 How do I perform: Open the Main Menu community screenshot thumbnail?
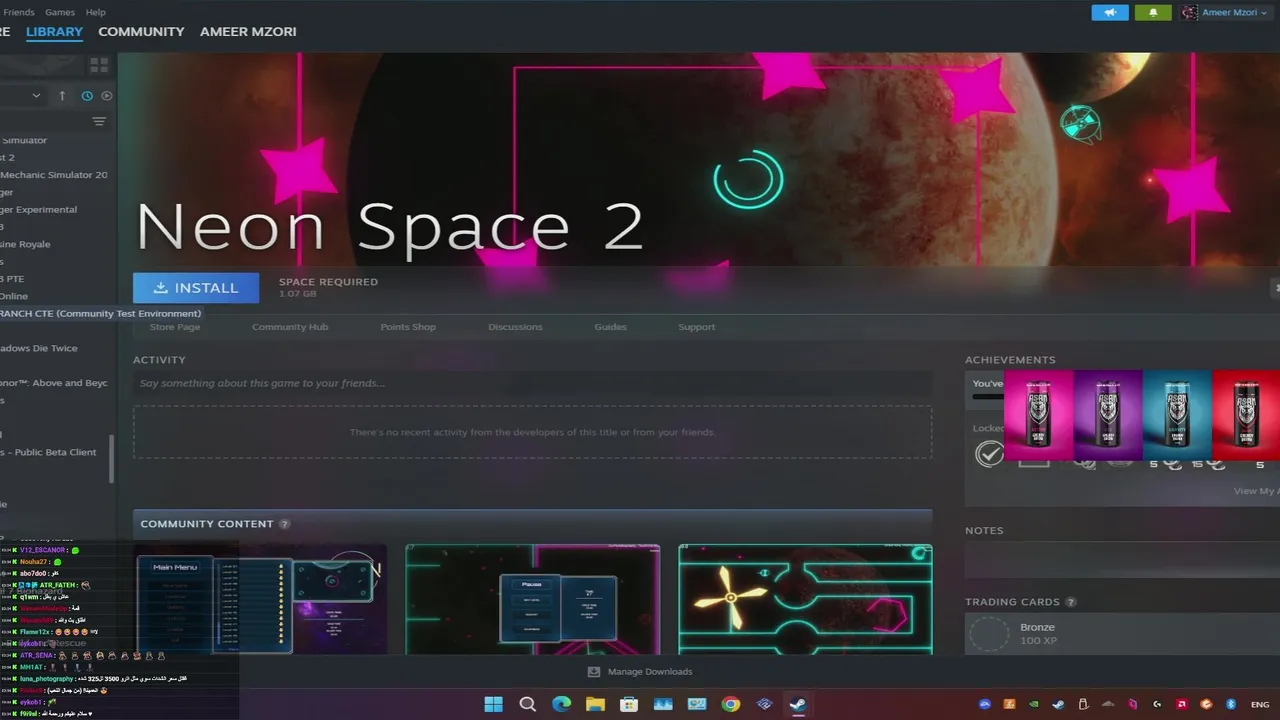tap(260, 599)
